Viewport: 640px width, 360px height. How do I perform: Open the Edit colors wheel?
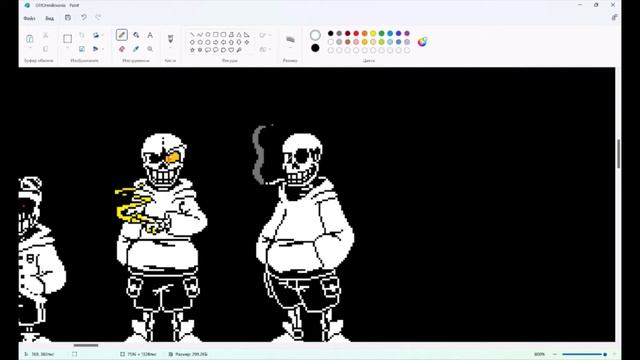422,42
